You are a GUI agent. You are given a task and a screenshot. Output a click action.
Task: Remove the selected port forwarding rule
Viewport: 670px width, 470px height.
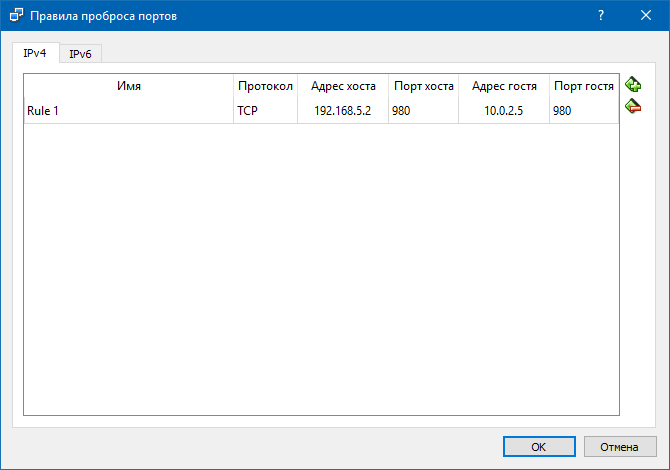[x=633, y=106]
